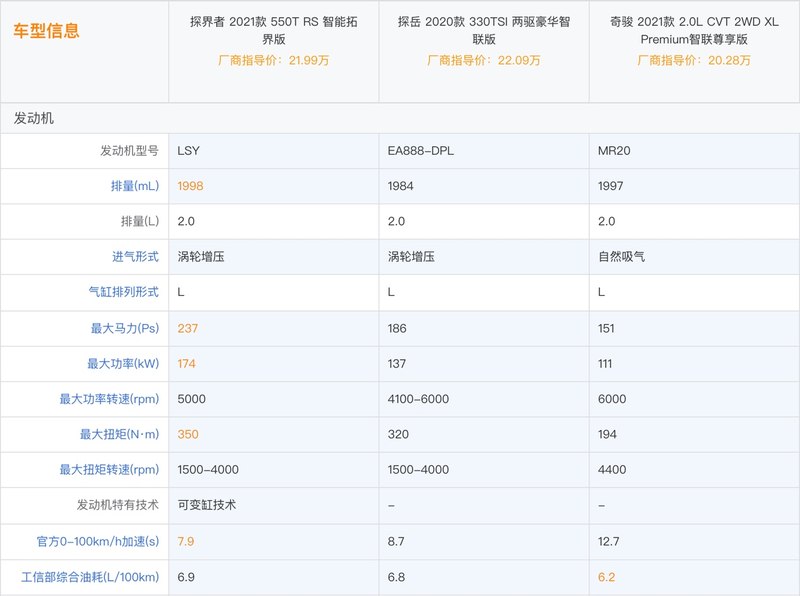The image size is (800, 596).
Task: Click the 厂商指导价 20.28万 price
Action: (x=694, y=60)
